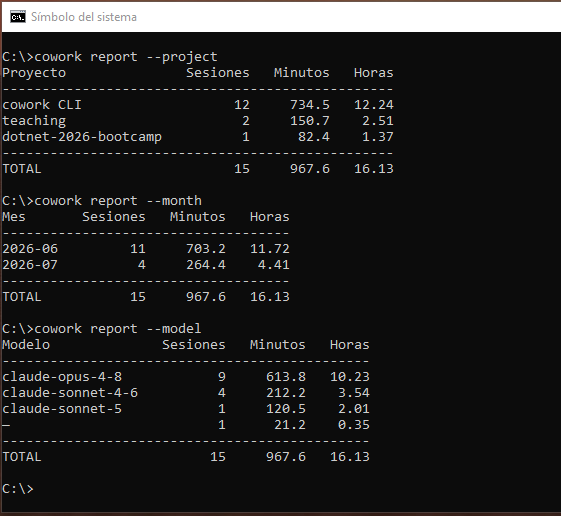
Task: Click the 2.51 hours value
Action: point(378,121)
